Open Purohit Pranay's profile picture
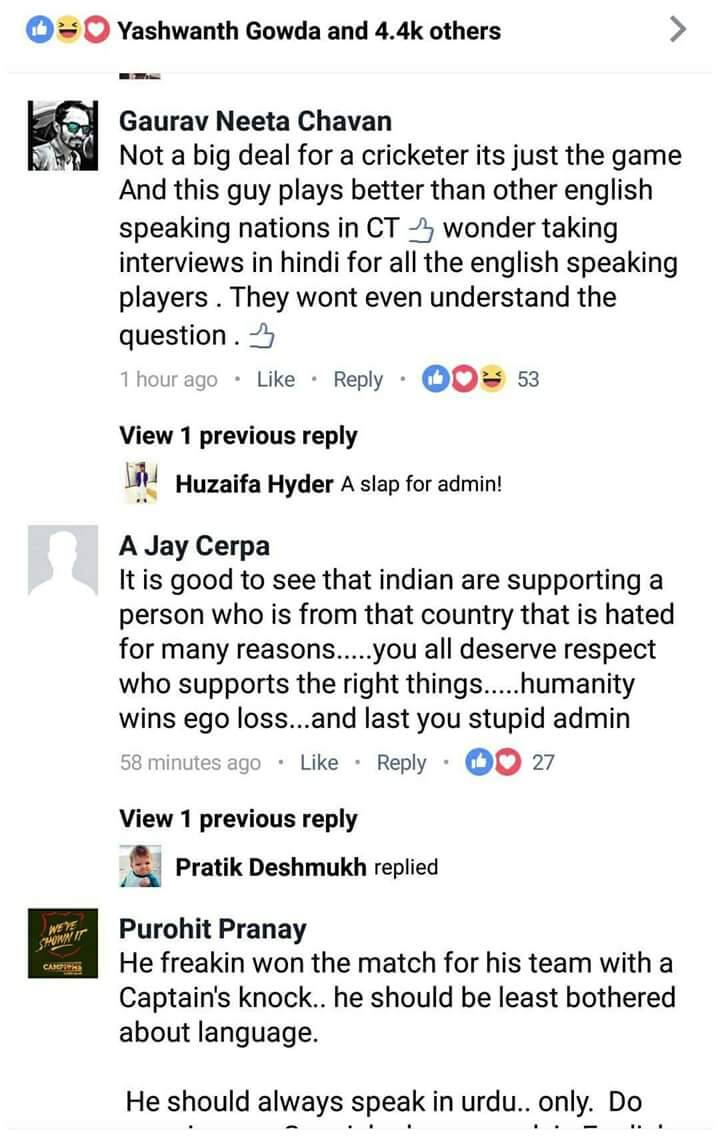 point(62,943)
